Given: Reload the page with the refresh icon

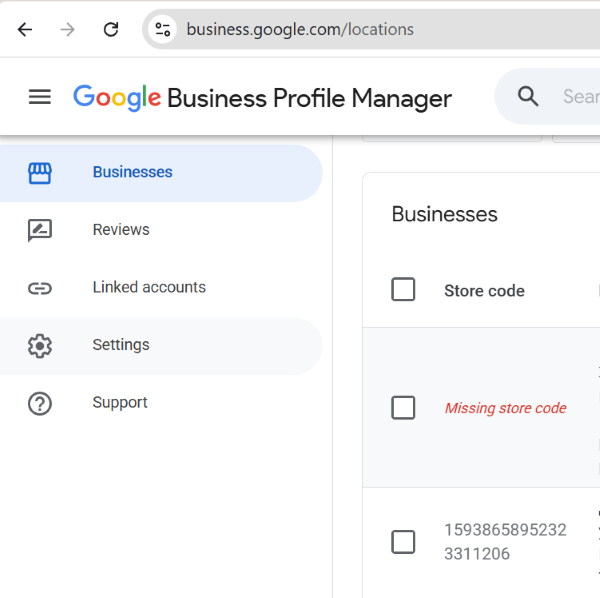Looking at the screenshot, I should [111, 29].
